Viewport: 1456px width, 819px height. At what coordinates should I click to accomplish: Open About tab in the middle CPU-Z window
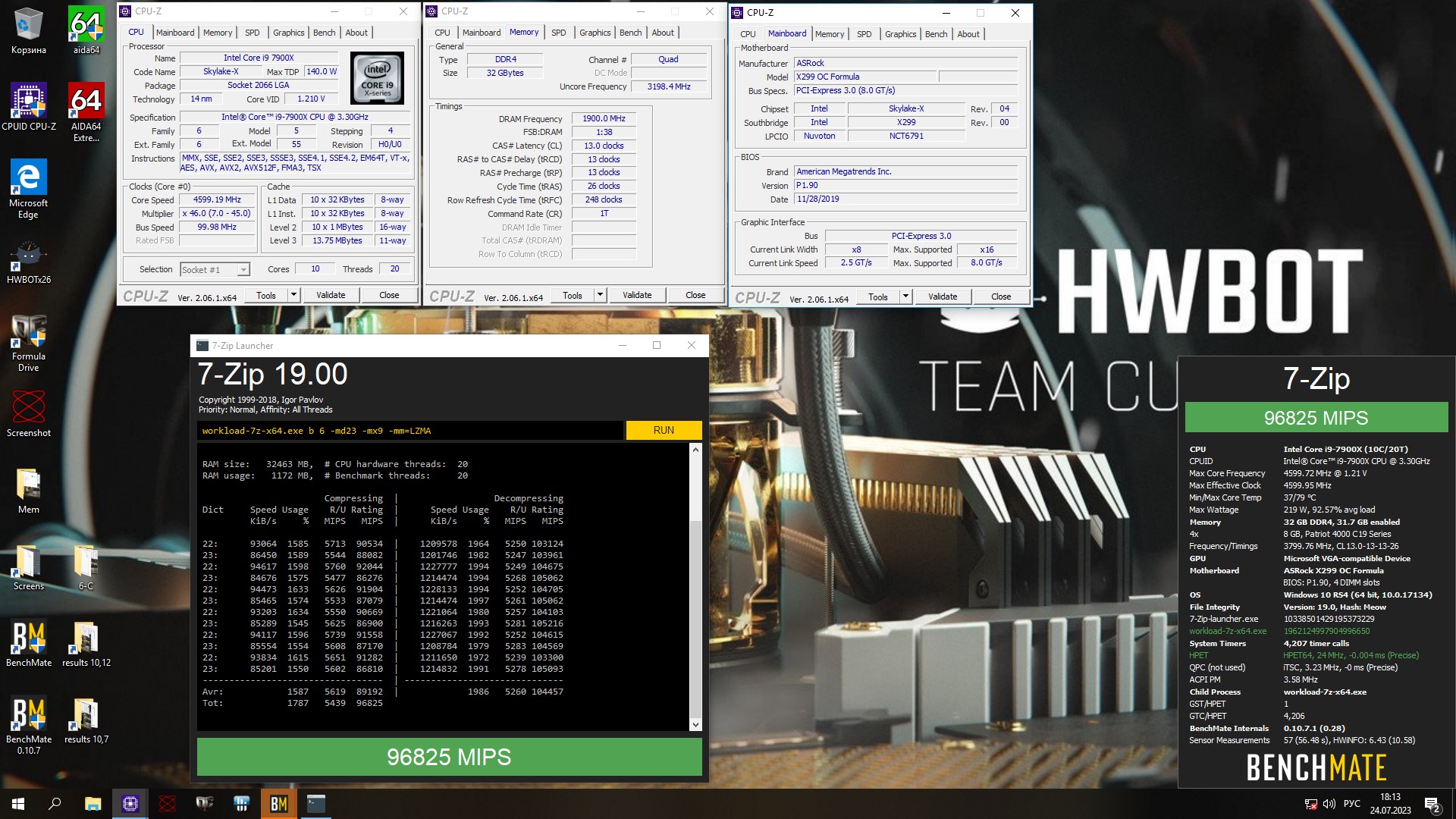point(663,33)
